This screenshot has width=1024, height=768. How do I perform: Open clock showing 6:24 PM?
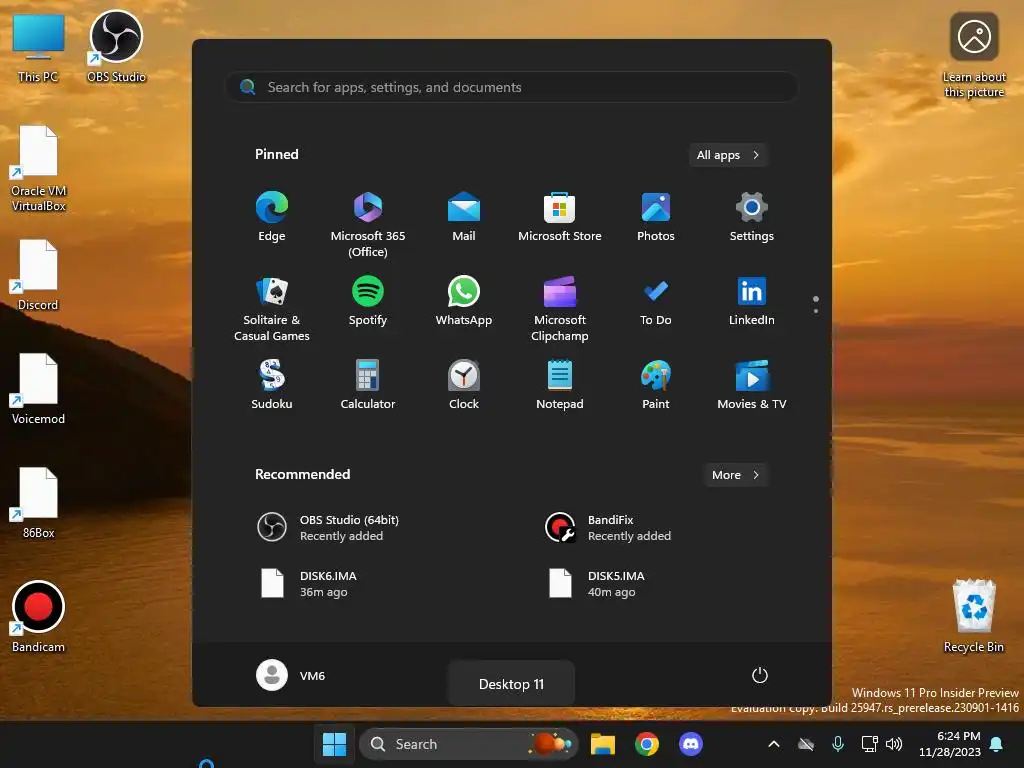[950, 744]
